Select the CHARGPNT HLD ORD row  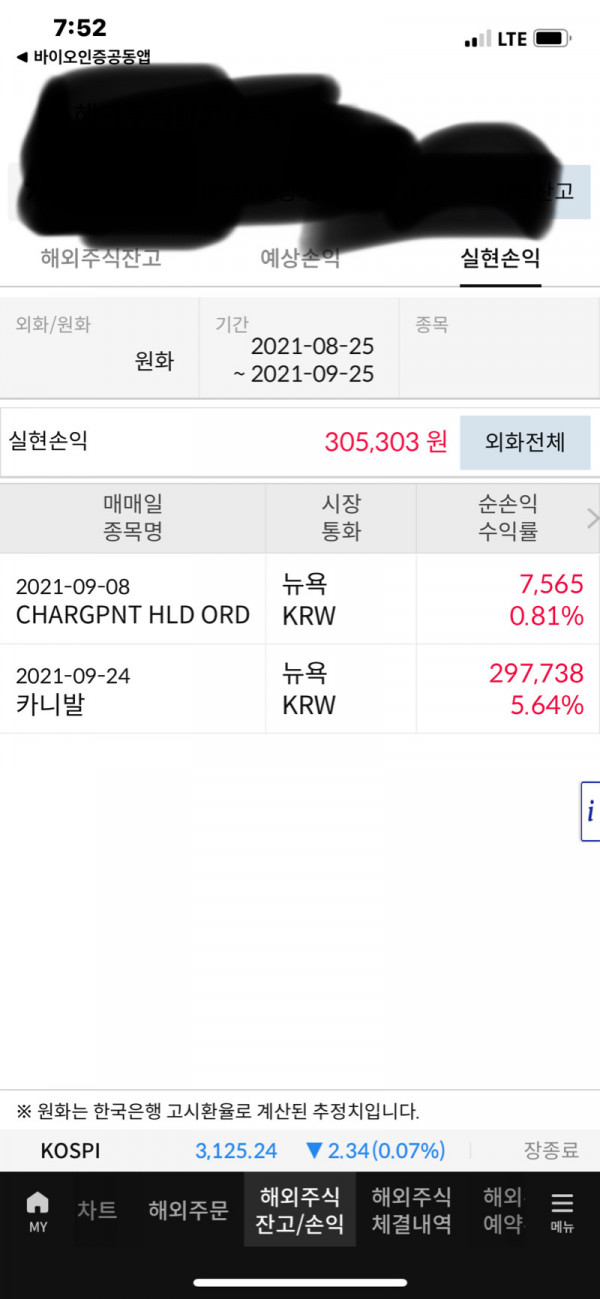pos(300,599)
